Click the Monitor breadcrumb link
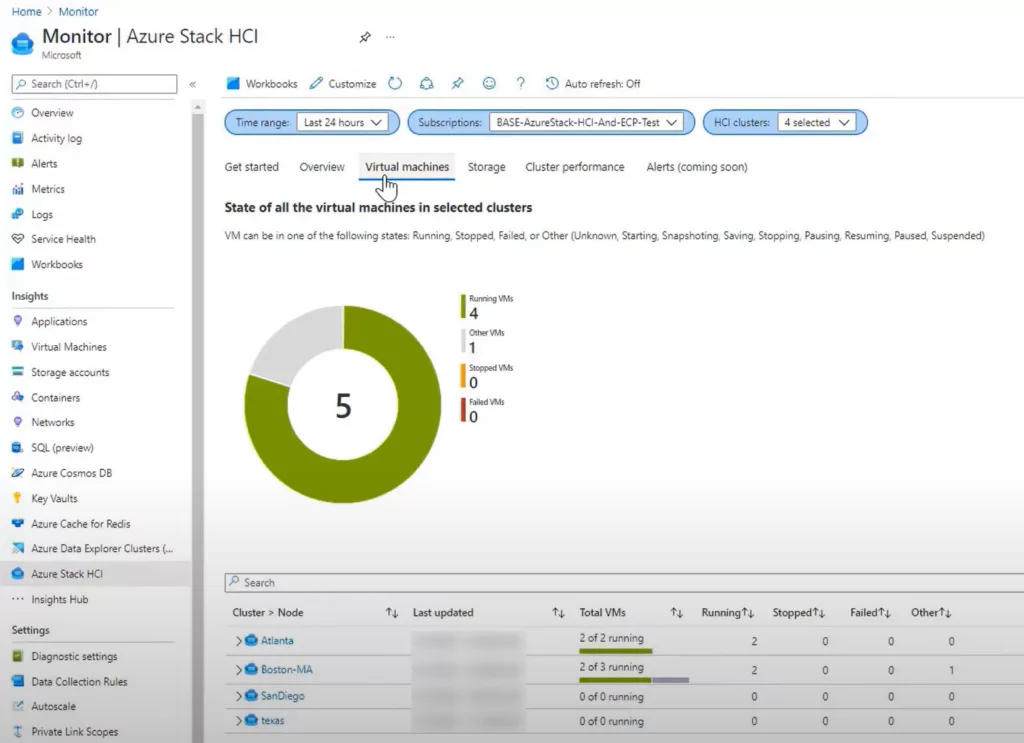This screenshot has height=743, width=1024. [x=78, y=12]
